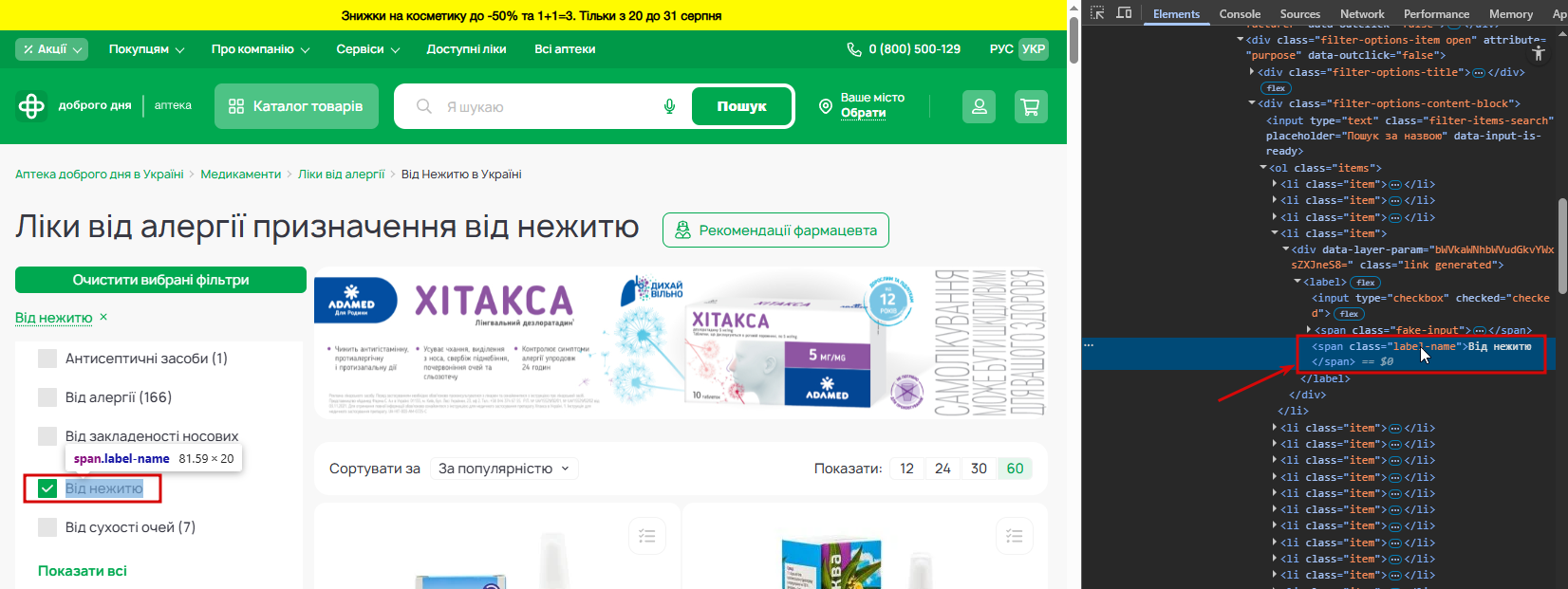Switch language to РУС

point(1000,49)
